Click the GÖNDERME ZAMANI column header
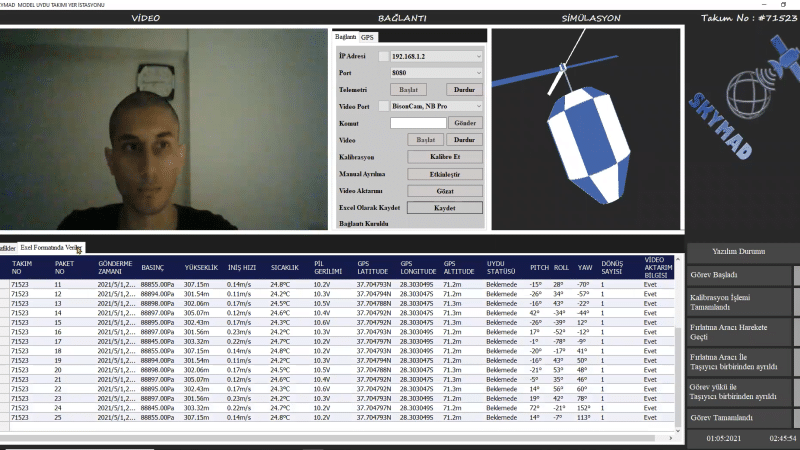This screenshot has width=800, height=450. coord(115,267)
